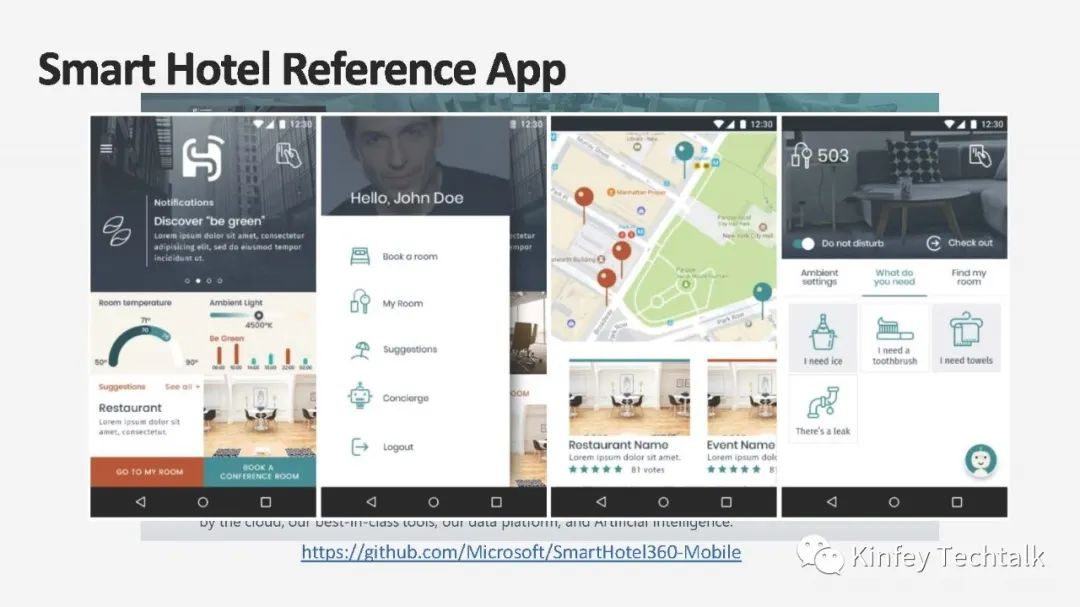Viewport: 1080px width, 607px height.
Task: Open the concierge chatbot floating icon
Action: pos(980,460)
